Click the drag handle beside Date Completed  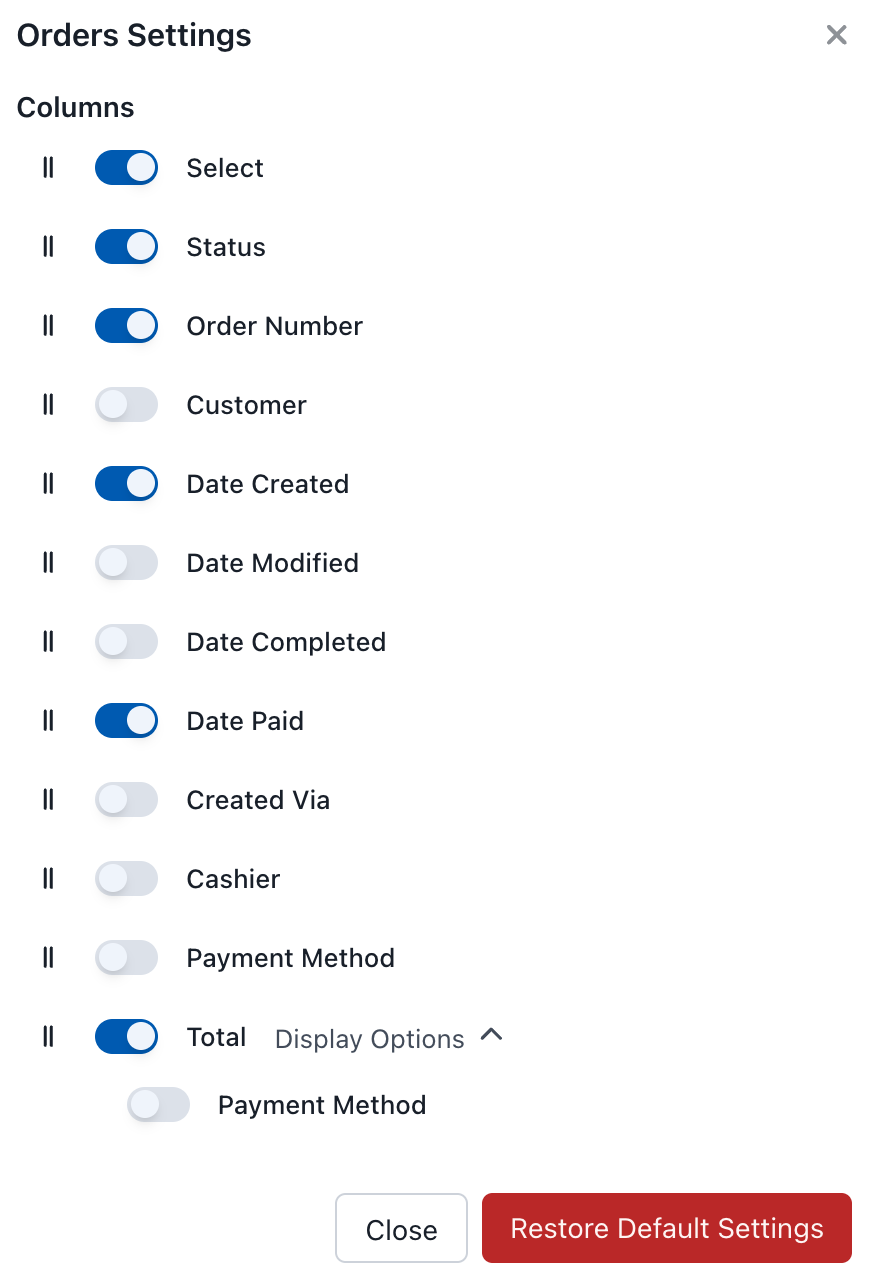click(x=48, y=642)
